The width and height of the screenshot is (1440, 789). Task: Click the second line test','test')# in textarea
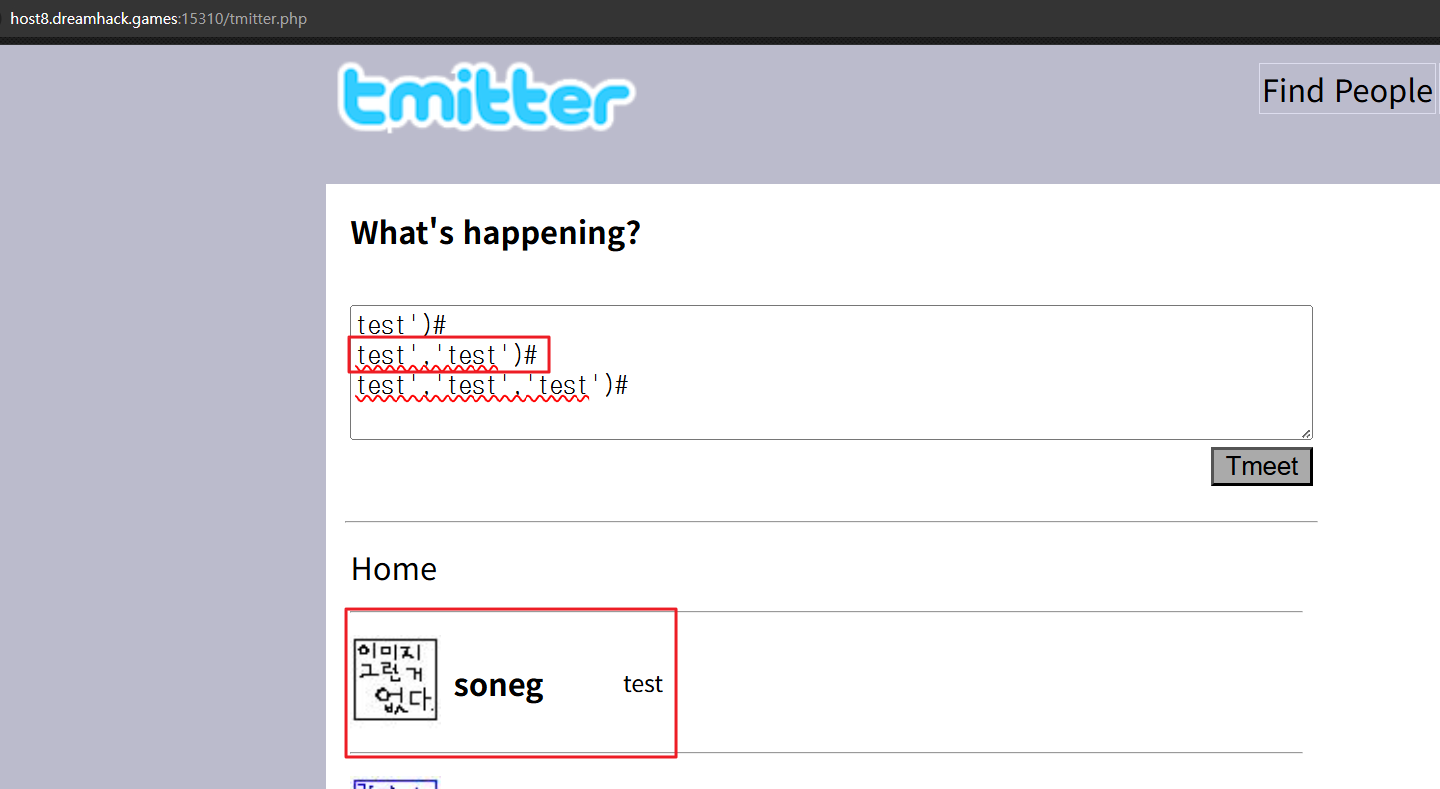[446, 355]
